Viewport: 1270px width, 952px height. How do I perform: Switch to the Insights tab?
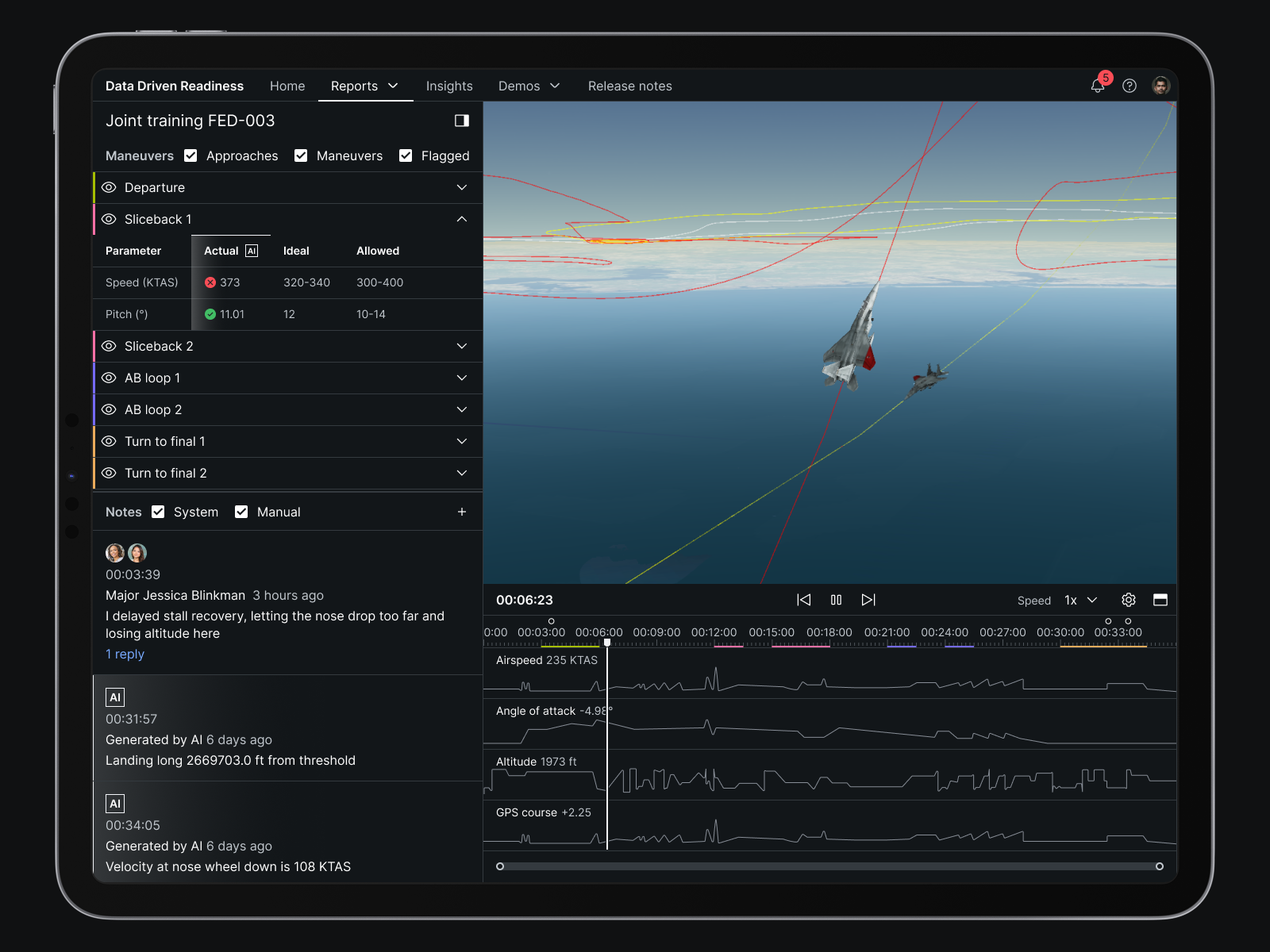point(449,86)
